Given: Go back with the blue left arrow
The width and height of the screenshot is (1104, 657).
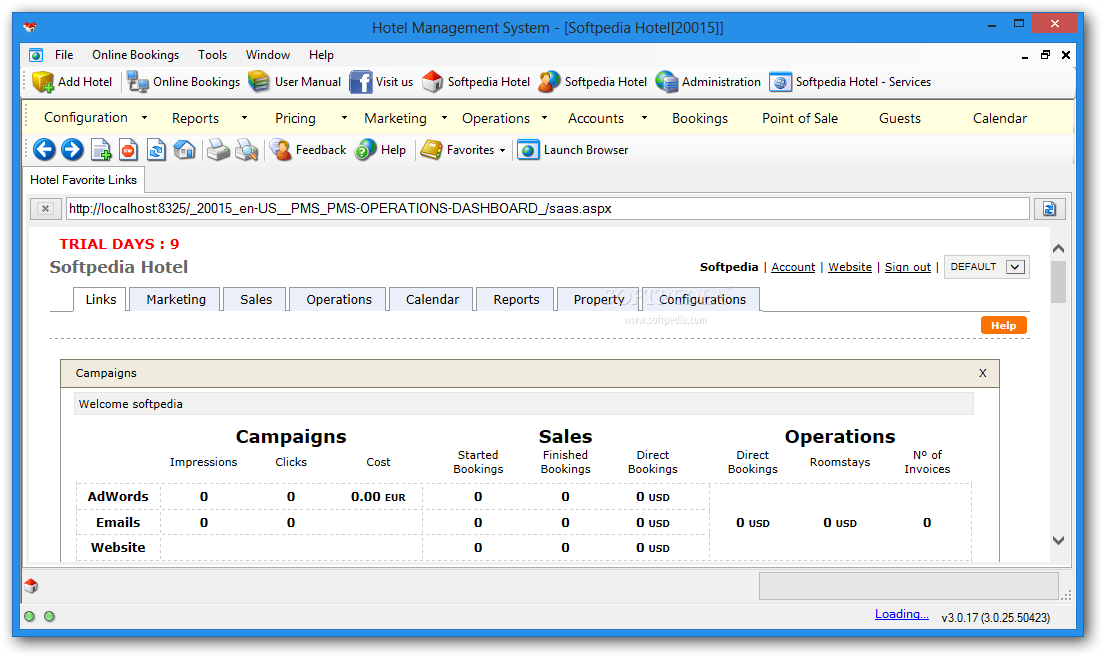Looking at the screenshot, I should coord(44,149).
